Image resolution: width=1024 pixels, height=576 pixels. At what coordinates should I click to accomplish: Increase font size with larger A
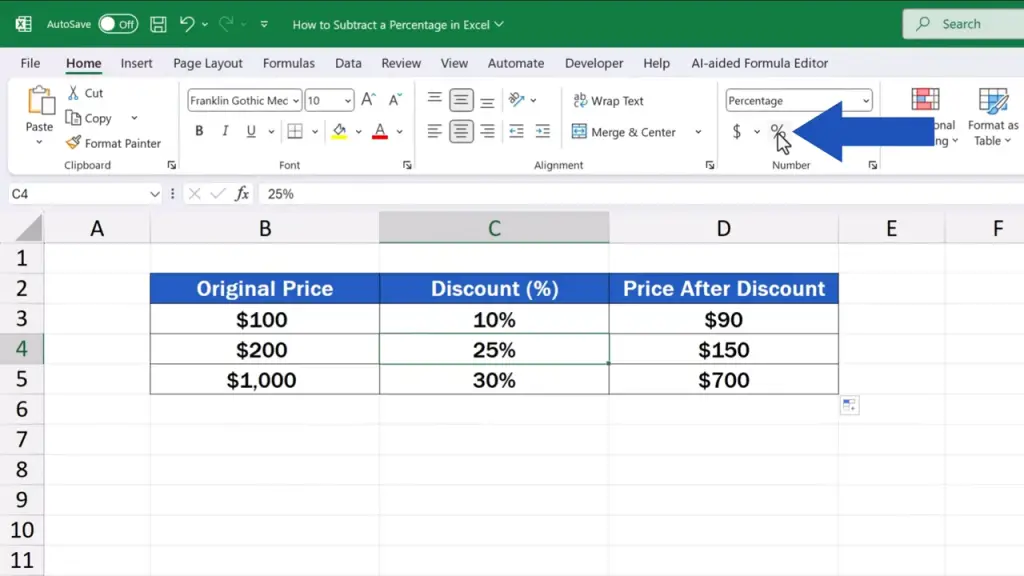click(x=368, y=100)
